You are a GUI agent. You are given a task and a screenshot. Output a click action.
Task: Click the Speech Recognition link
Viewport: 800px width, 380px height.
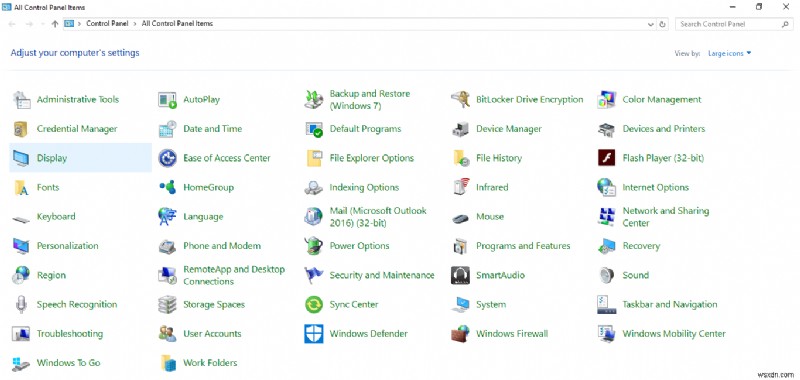(77, 305)
